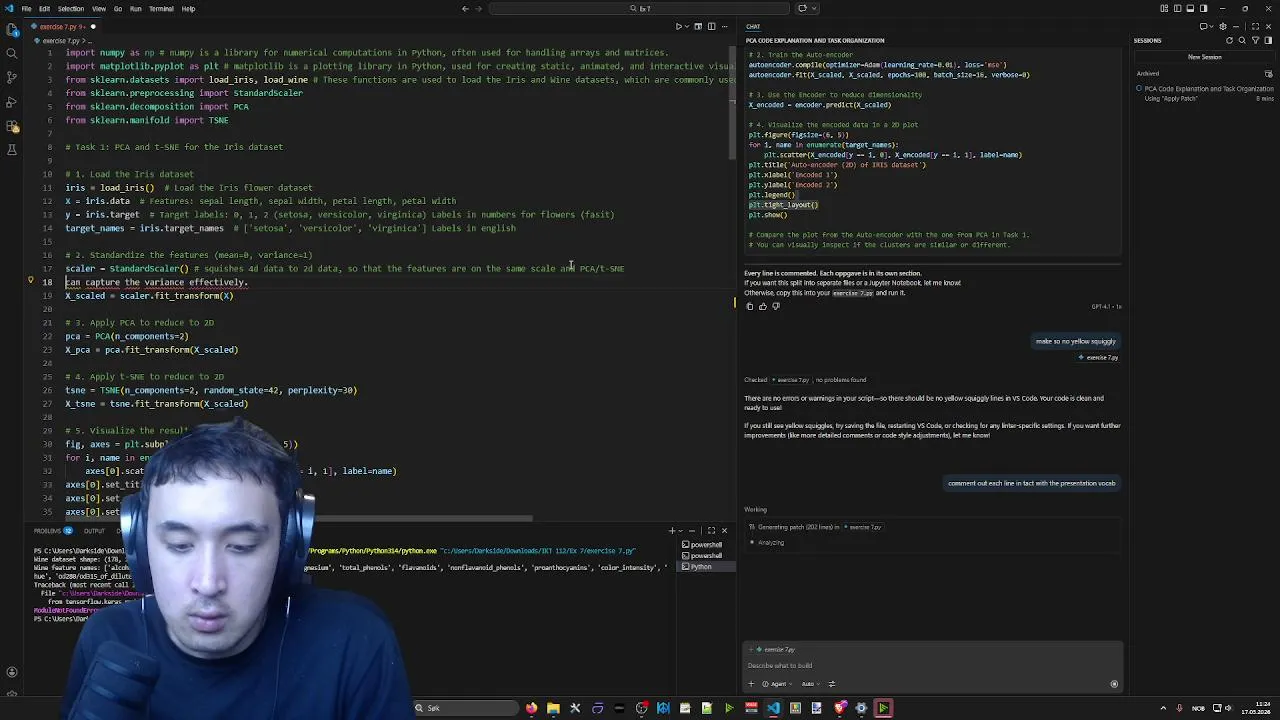Open the Search view in the activity bar
Image resolution: width=1280 pixels, height=720 pixels.
[12, 54]
